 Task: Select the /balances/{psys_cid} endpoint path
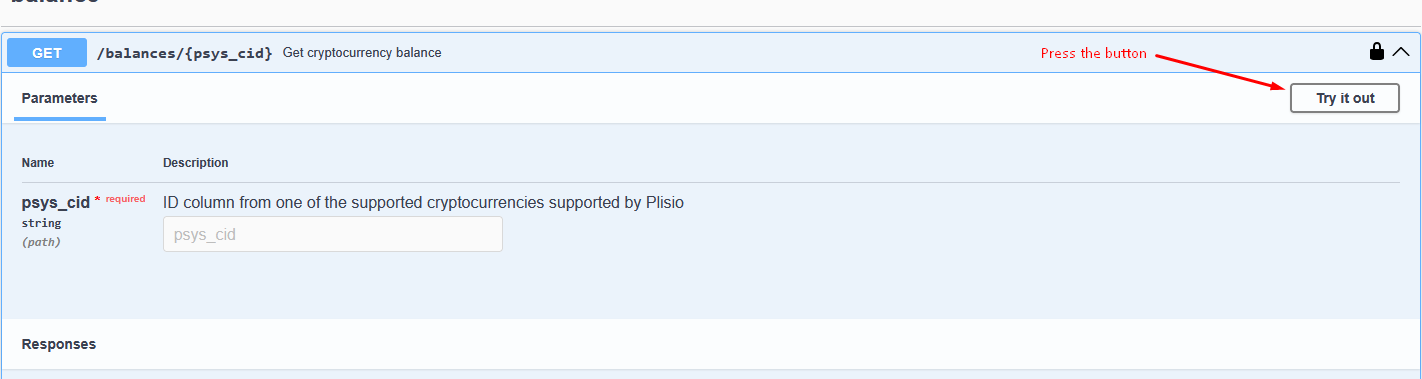click(184, 53)
